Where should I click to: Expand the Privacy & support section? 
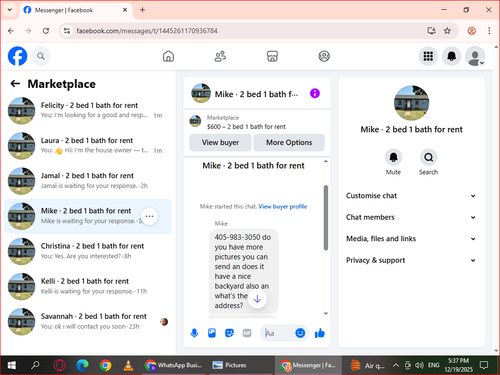(x=411, y=260)
